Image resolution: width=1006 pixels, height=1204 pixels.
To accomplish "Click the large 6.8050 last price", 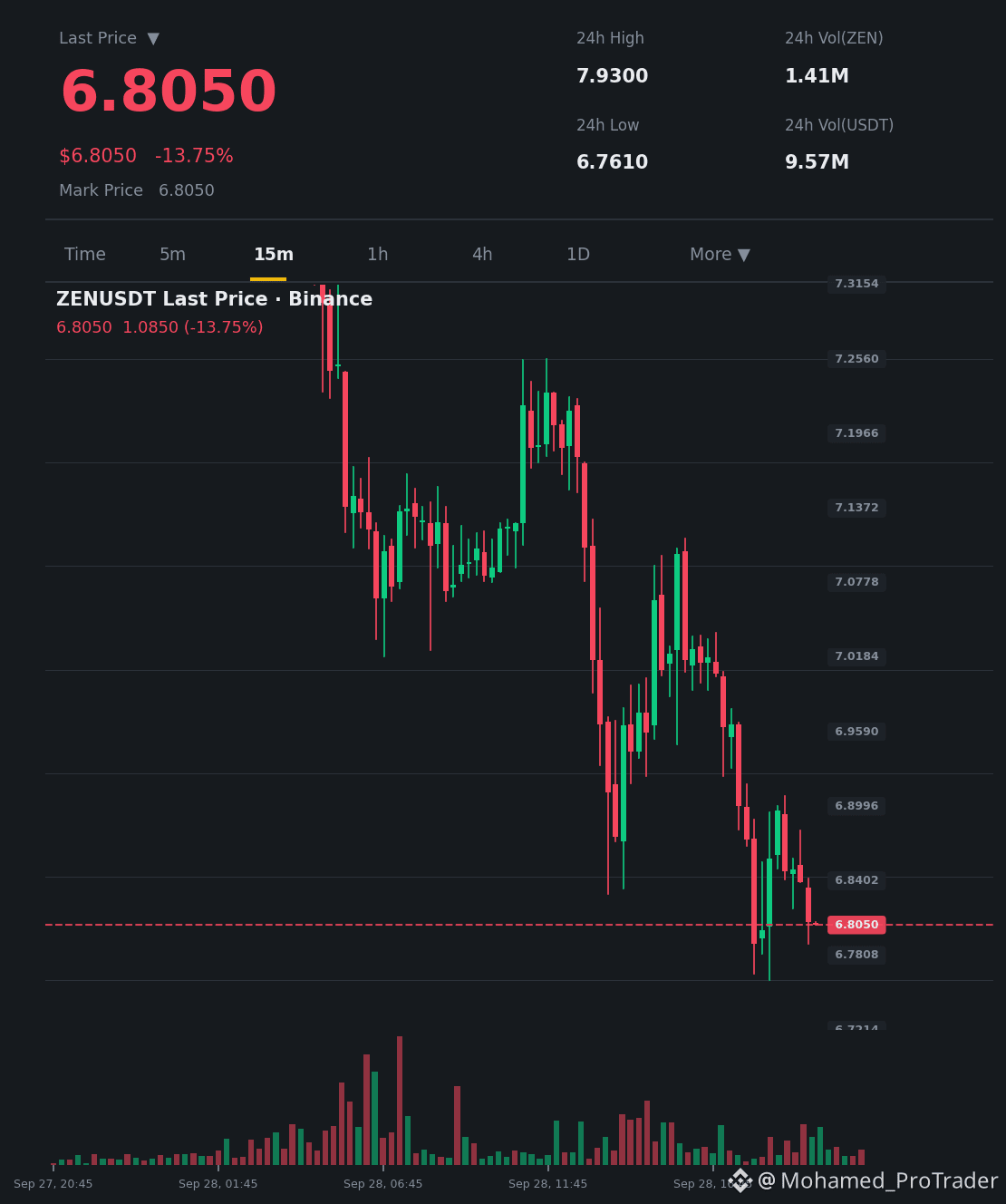I will pyautogui.click(x=169, y=92).
